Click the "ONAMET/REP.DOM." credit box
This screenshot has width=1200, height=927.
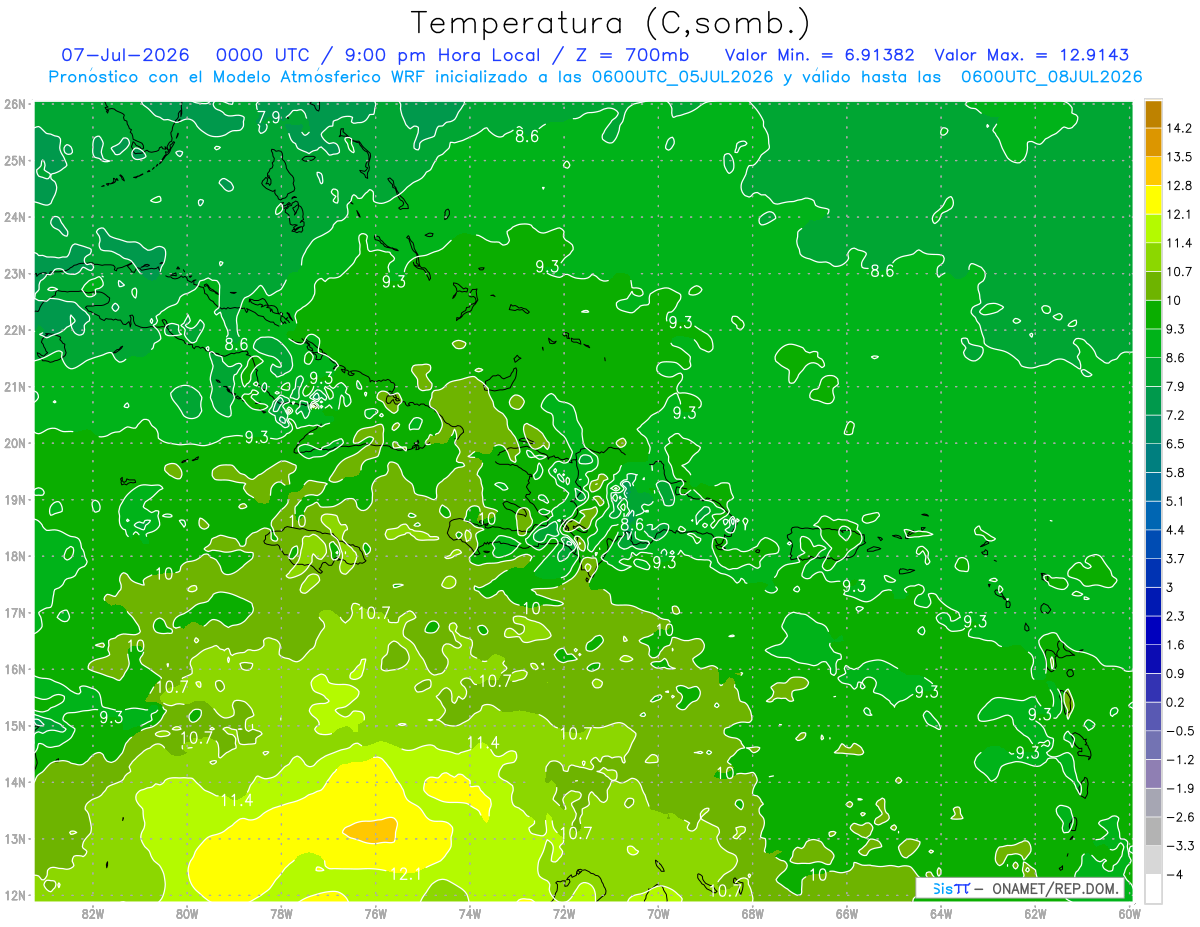pos(1019,888)
